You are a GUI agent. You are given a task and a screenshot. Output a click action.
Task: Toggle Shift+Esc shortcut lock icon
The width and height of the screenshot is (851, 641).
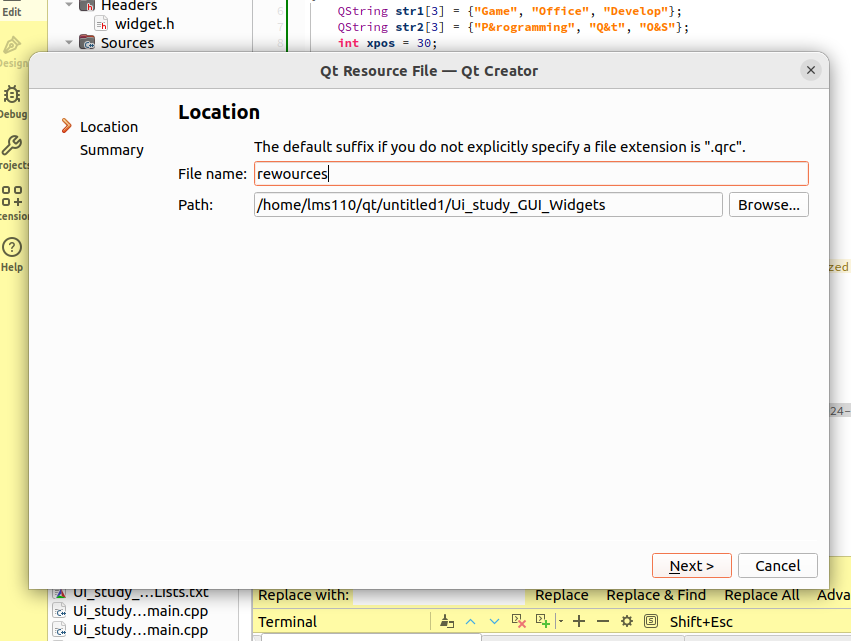(651, 621)
